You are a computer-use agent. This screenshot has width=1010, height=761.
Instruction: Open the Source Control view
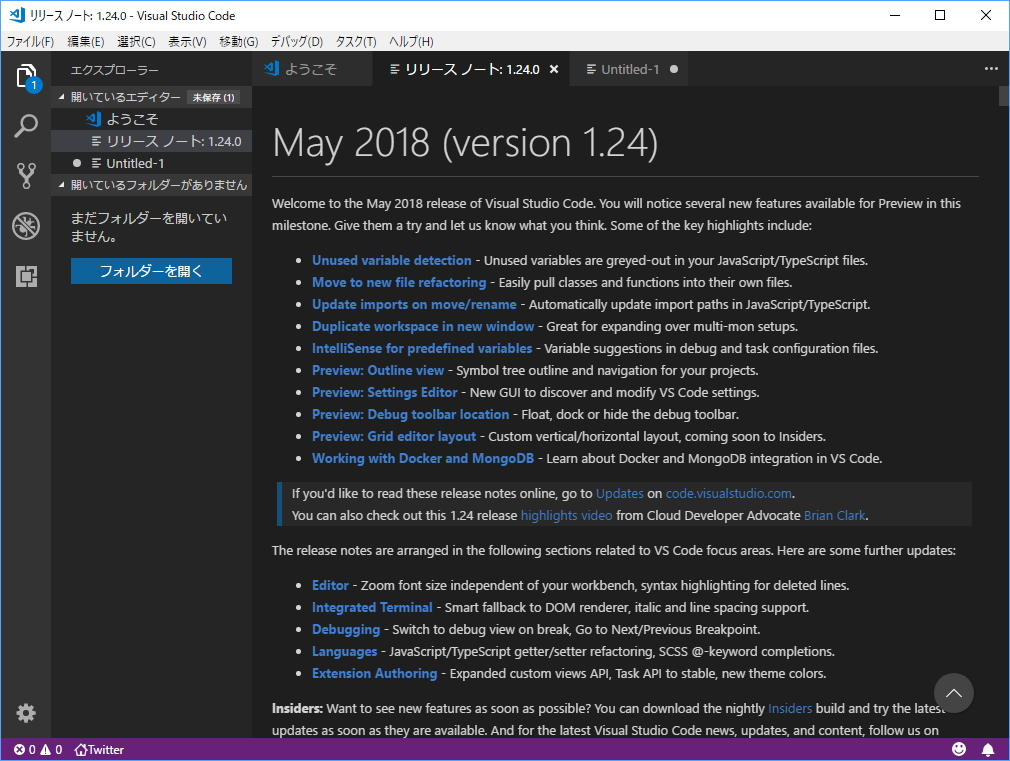pyautogui.click(x=26, y=176)
